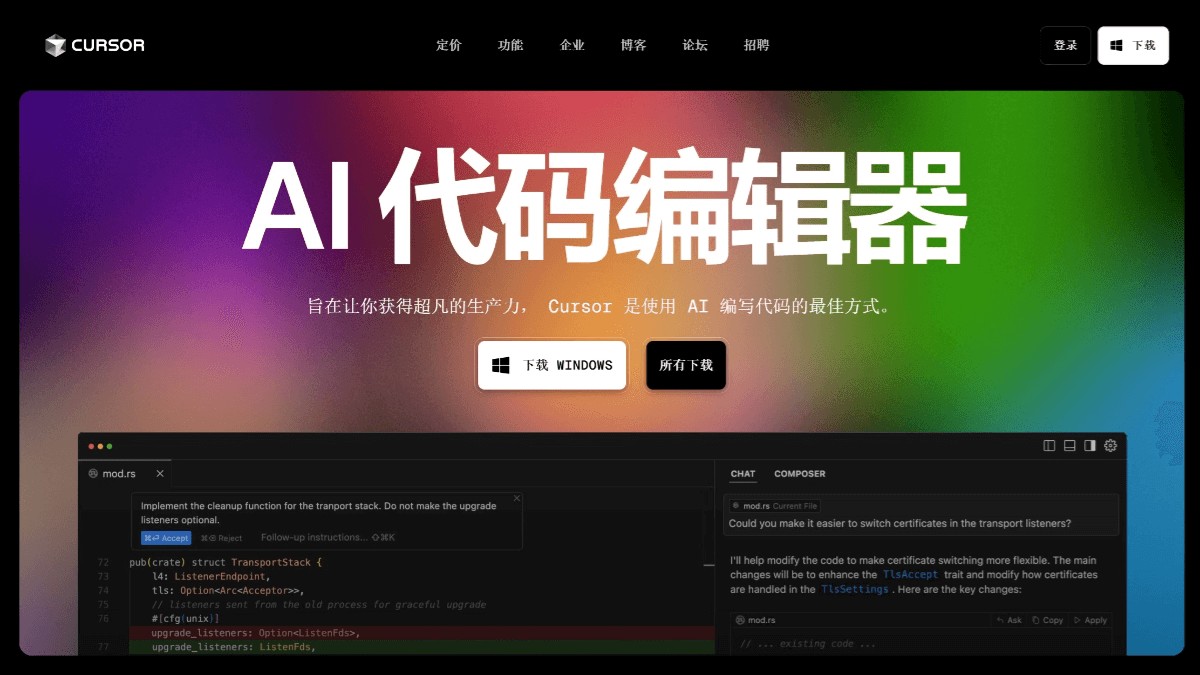
Task: Open the editor settings gear
Action: point(1110,446)
